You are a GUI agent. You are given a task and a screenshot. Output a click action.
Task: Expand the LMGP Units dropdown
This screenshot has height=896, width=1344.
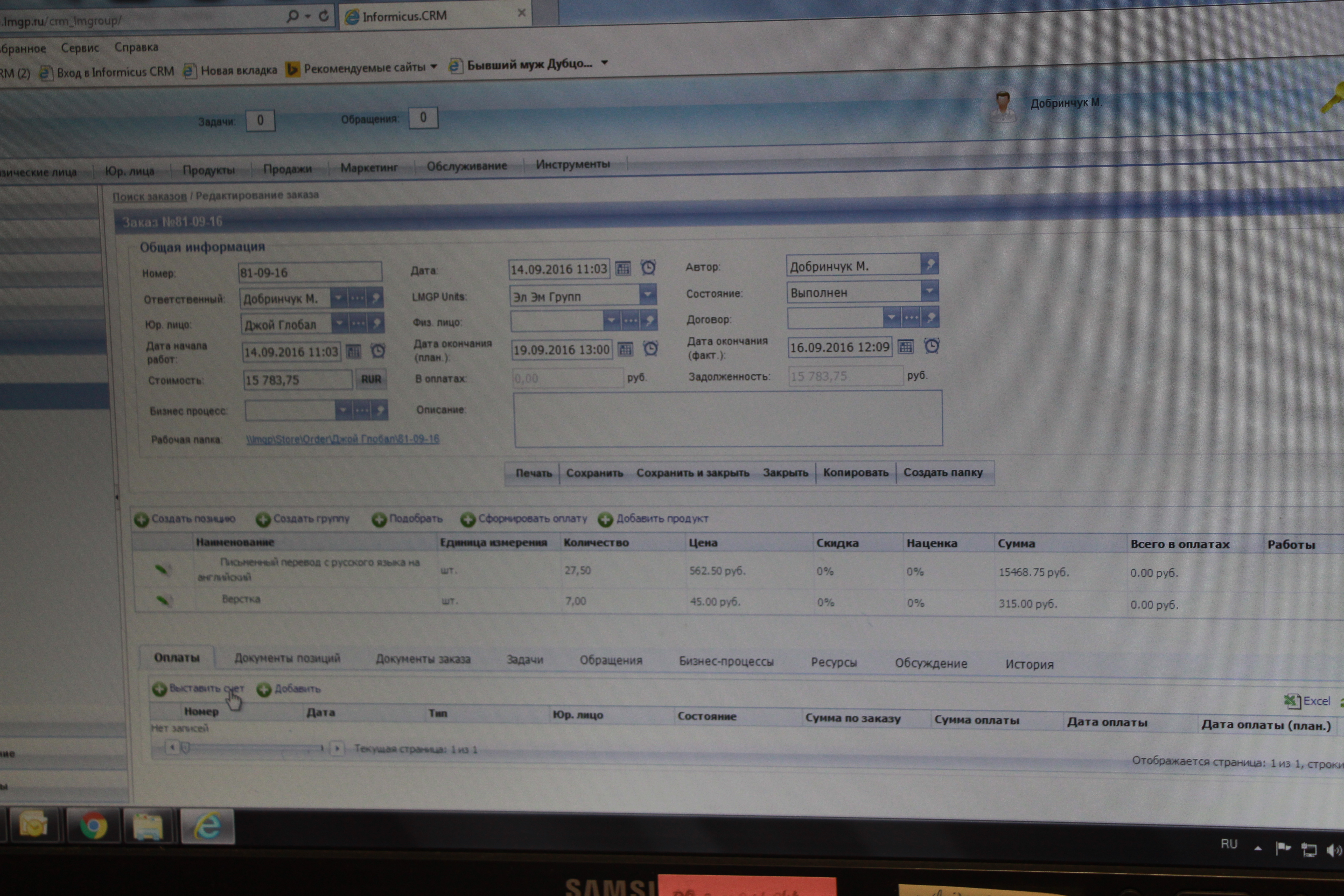point(647,295)
